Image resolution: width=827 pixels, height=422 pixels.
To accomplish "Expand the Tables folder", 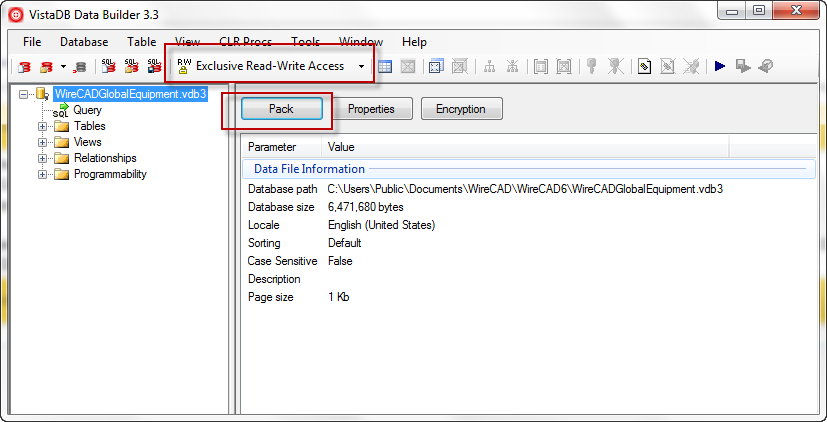I will (43, 127).
